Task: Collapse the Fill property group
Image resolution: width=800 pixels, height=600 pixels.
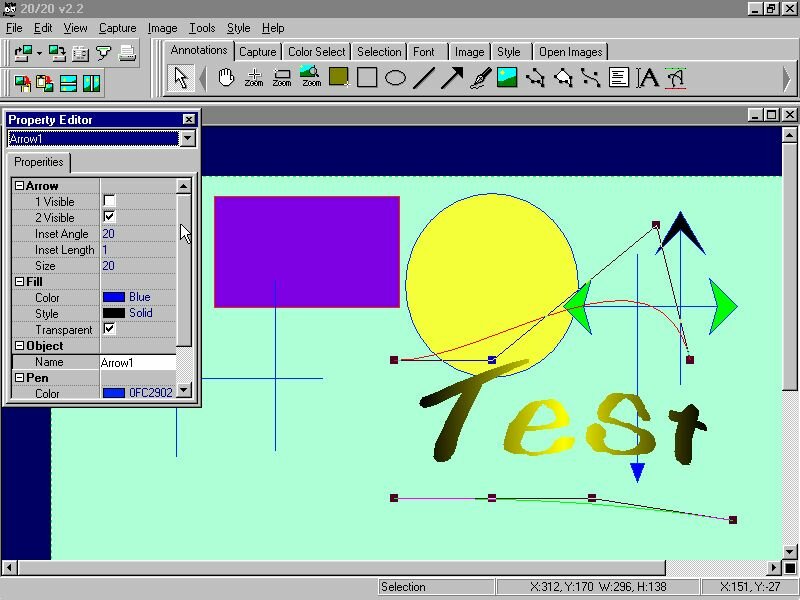Action: point(19,282)
